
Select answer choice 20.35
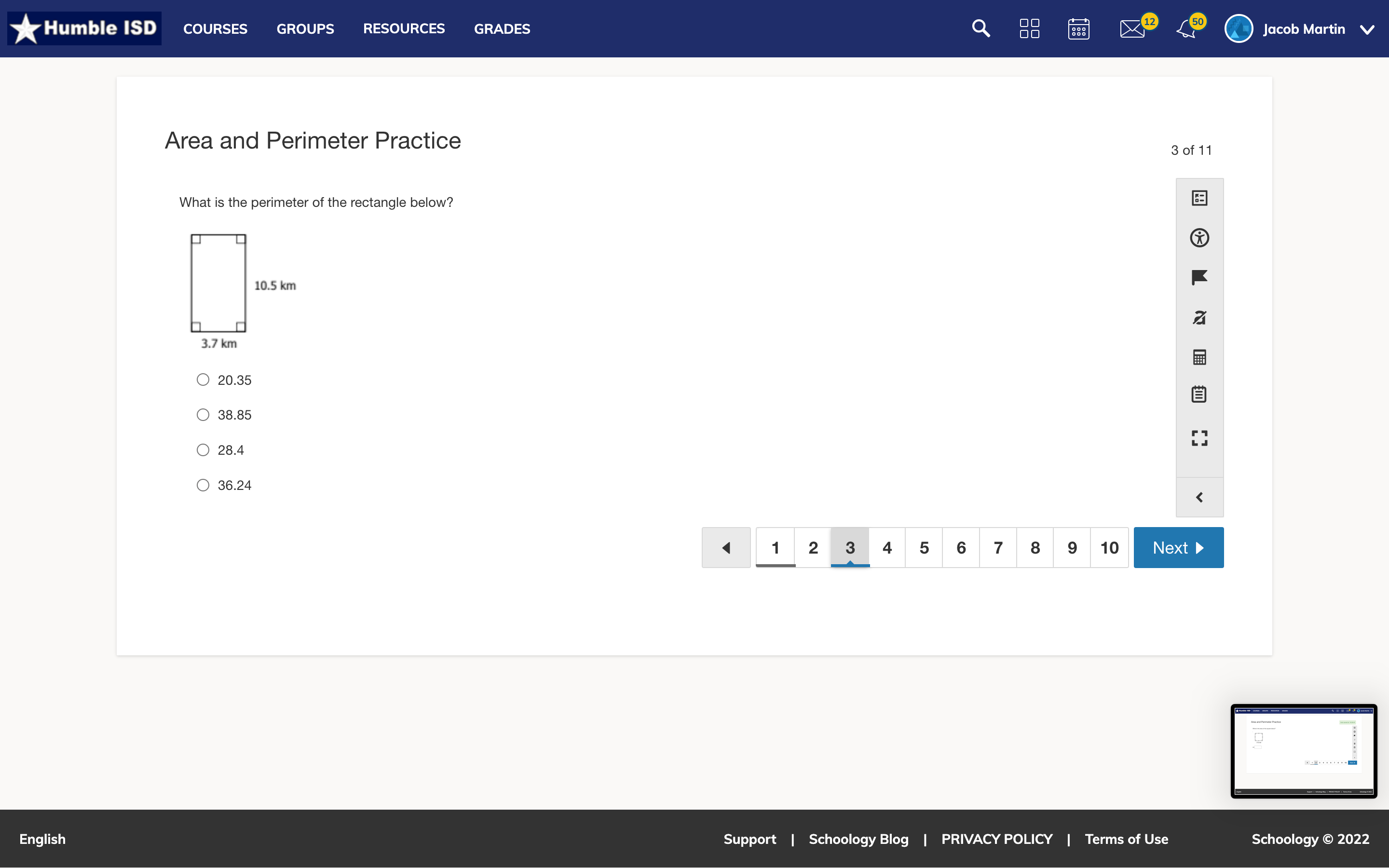(x=203, y=380)
